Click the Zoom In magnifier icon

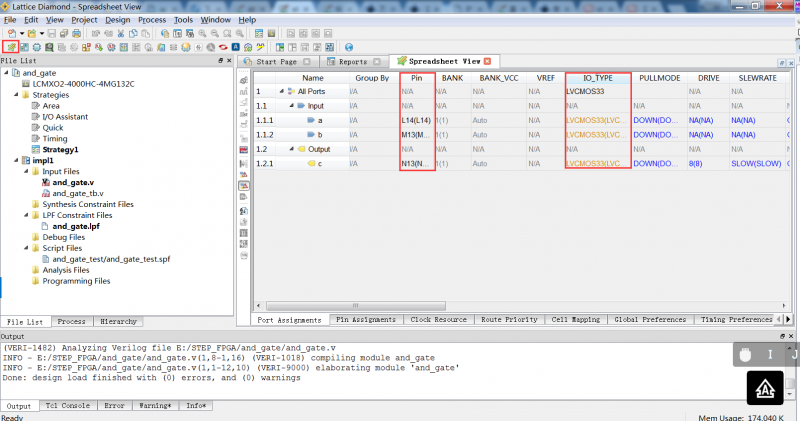[x=203, y=33]
